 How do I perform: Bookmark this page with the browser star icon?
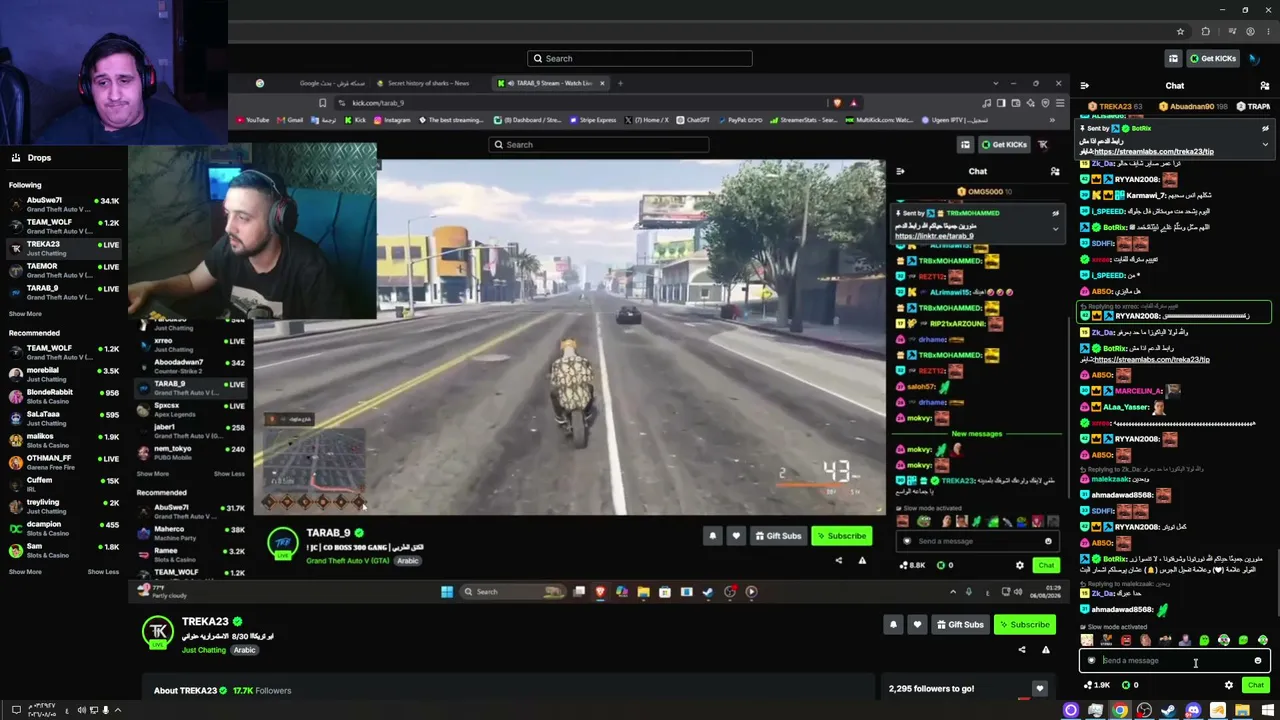pos(1180,32)
